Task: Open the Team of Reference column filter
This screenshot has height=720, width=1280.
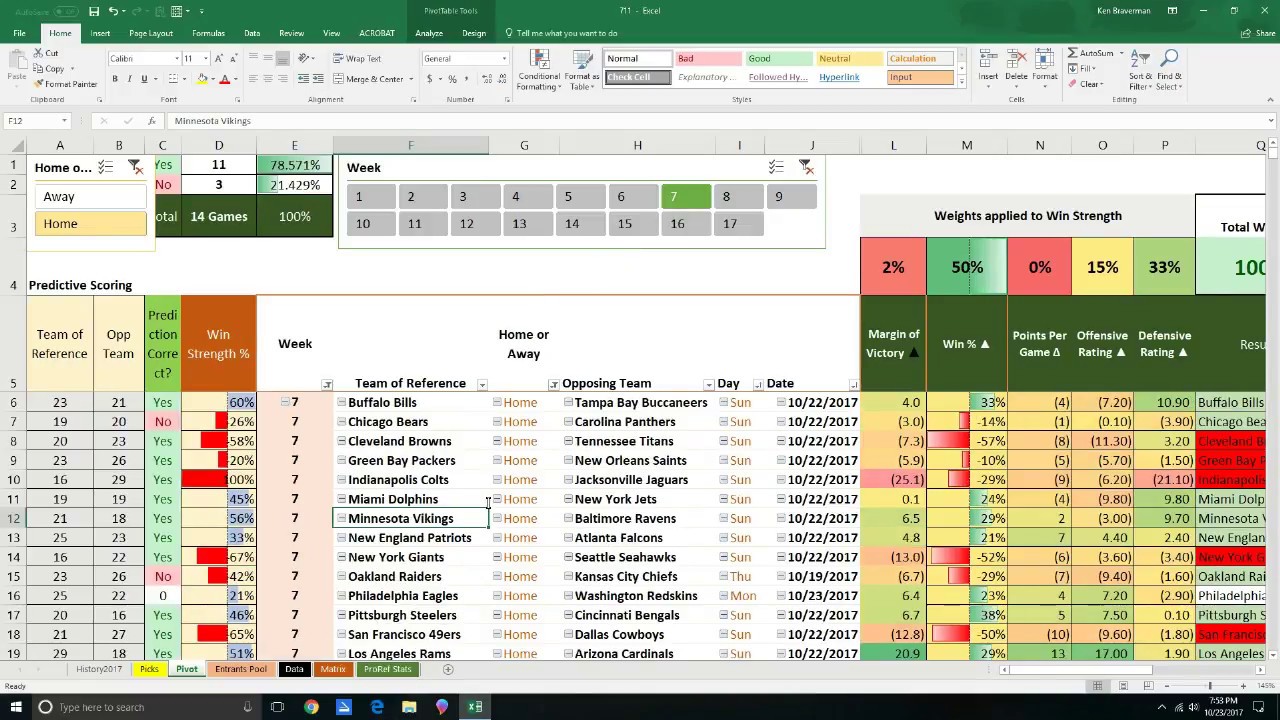Action: click(x=482, y=385)
